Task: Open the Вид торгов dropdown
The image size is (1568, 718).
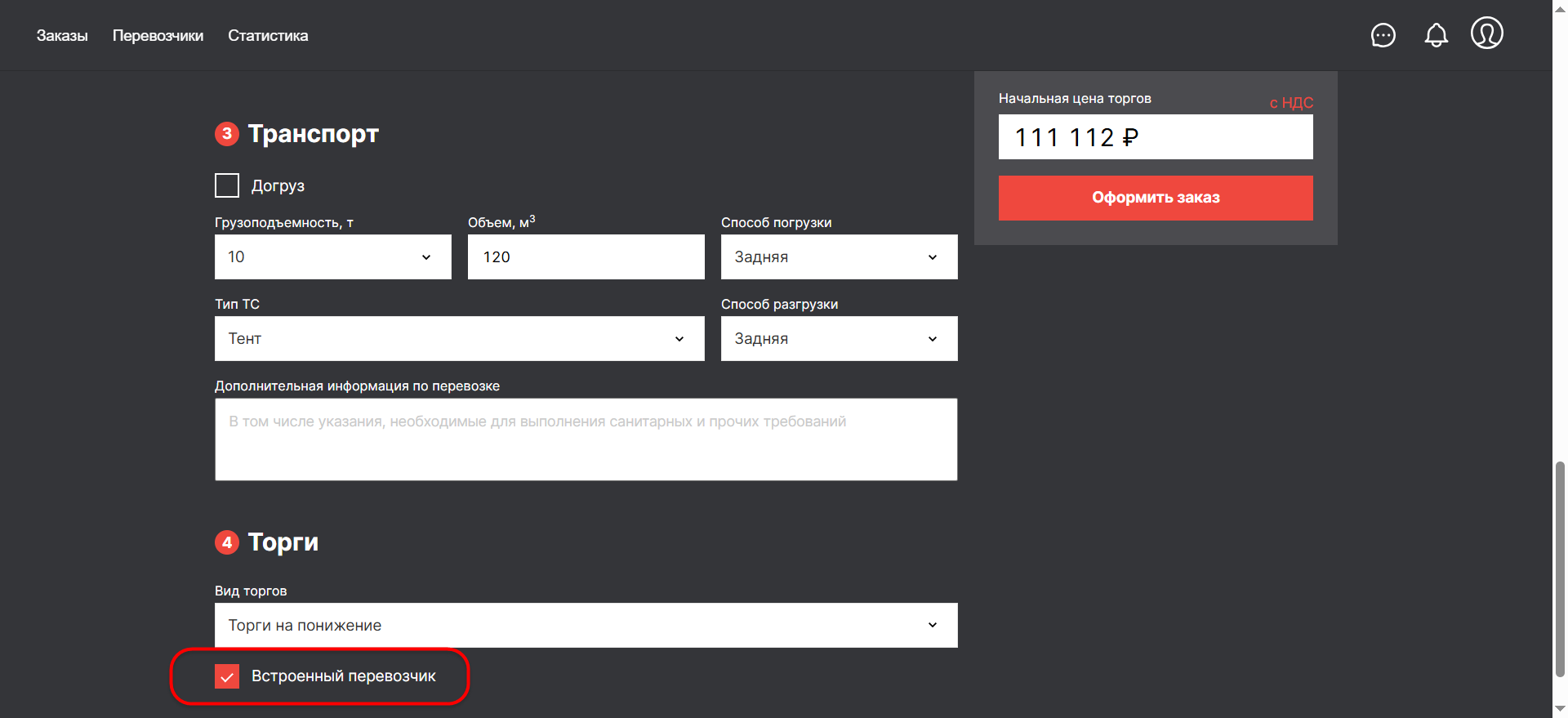Action: click(x=586, y=626)
